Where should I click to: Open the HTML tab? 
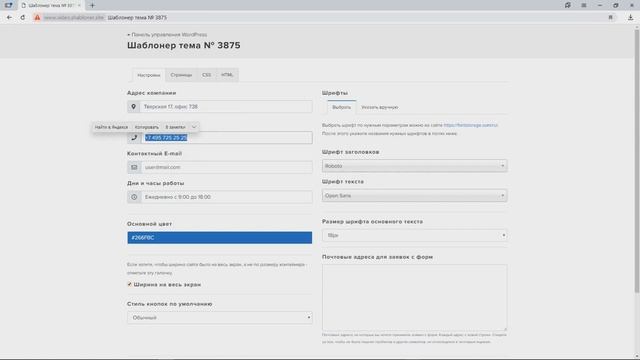[x=227, y=75]
